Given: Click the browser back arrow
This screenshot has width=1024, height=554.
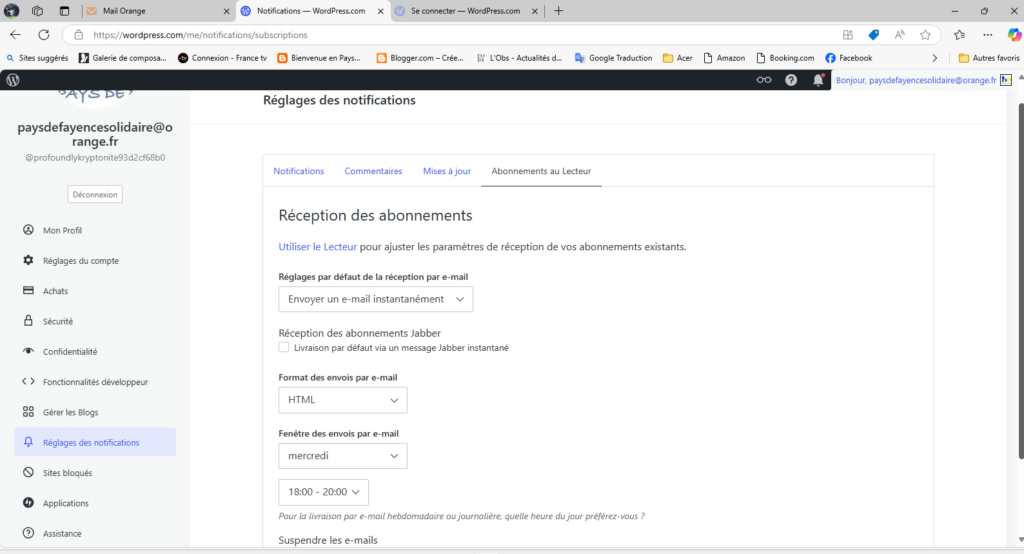Looking at the screenshot, I should pos(15,34).
